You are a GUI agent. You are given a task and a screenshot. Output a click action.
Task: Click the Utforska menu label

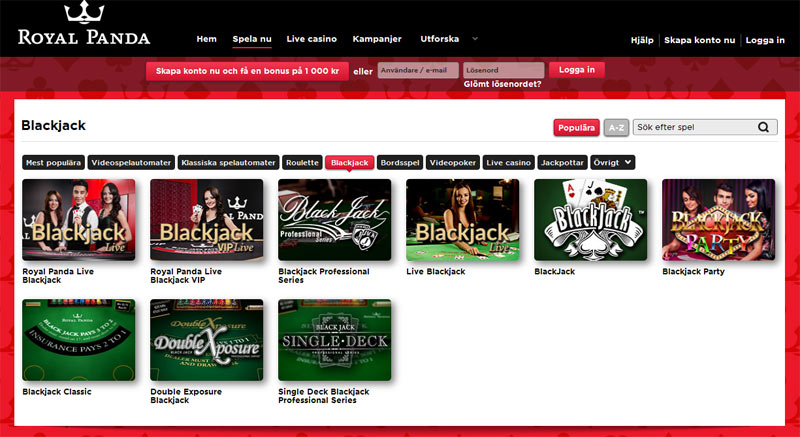coord(439,39)
